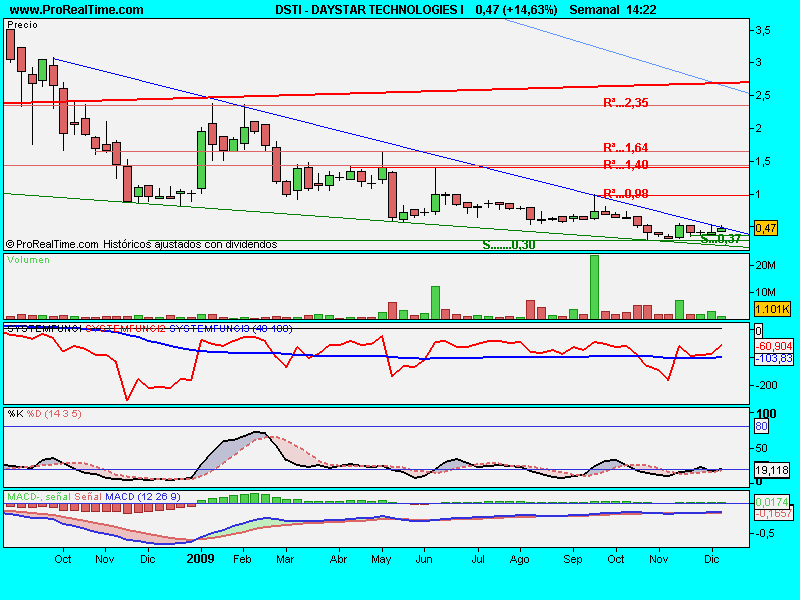The height and width of the screenshot is (600, 800).
Task: Select the Precio panel label
Action: [22, 25]
